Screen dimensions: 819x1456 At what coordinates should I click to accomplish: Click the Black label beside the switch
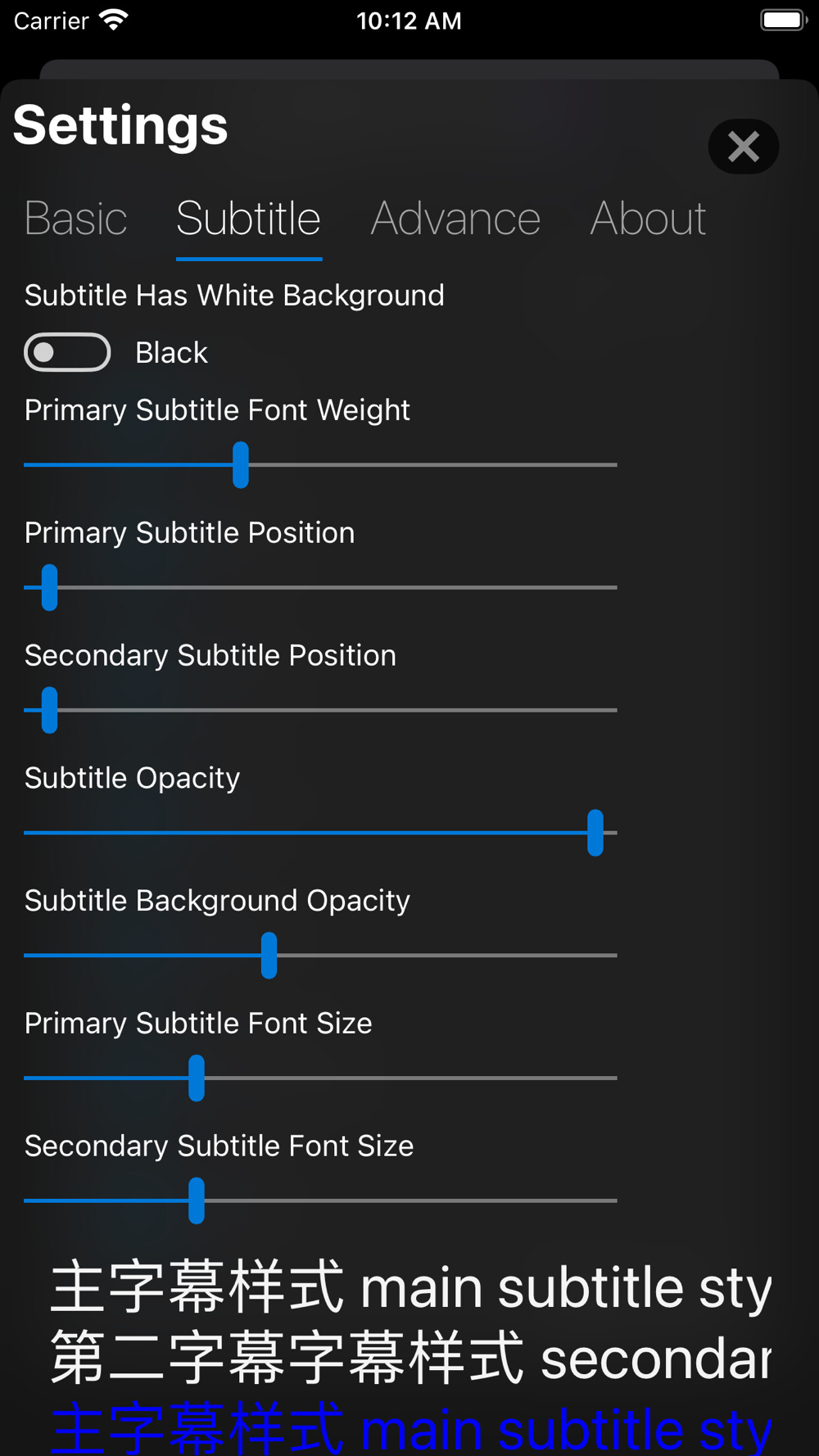(171, 353)
